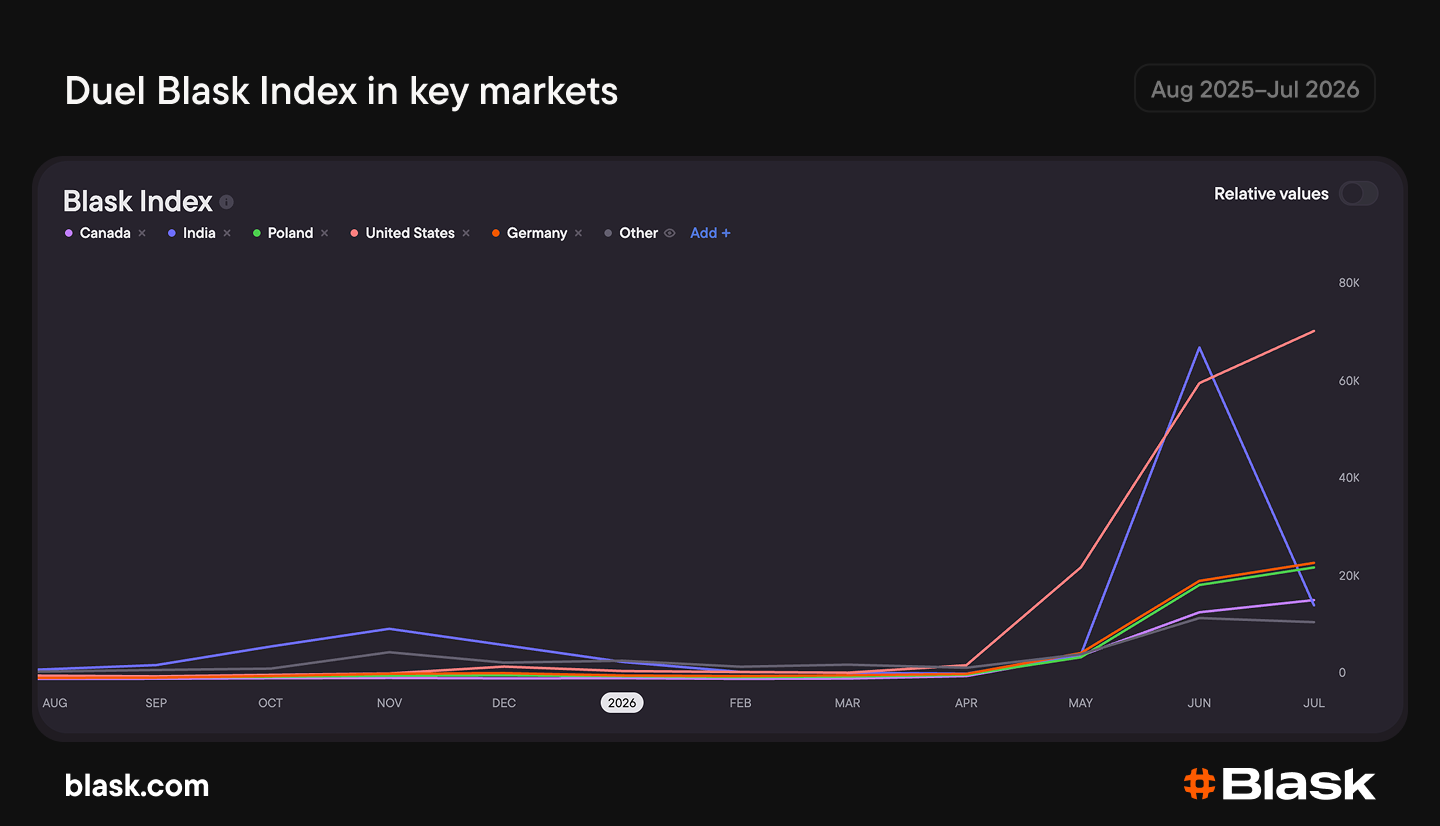Click the AUG label on the time axis

tap(55, 703)
